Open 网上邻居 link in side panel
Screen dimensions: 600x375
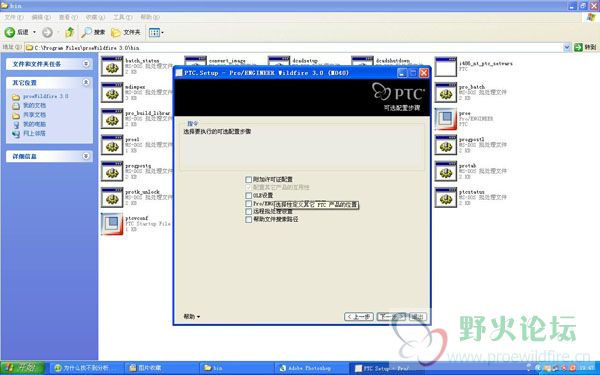click(x=34, y=134)
